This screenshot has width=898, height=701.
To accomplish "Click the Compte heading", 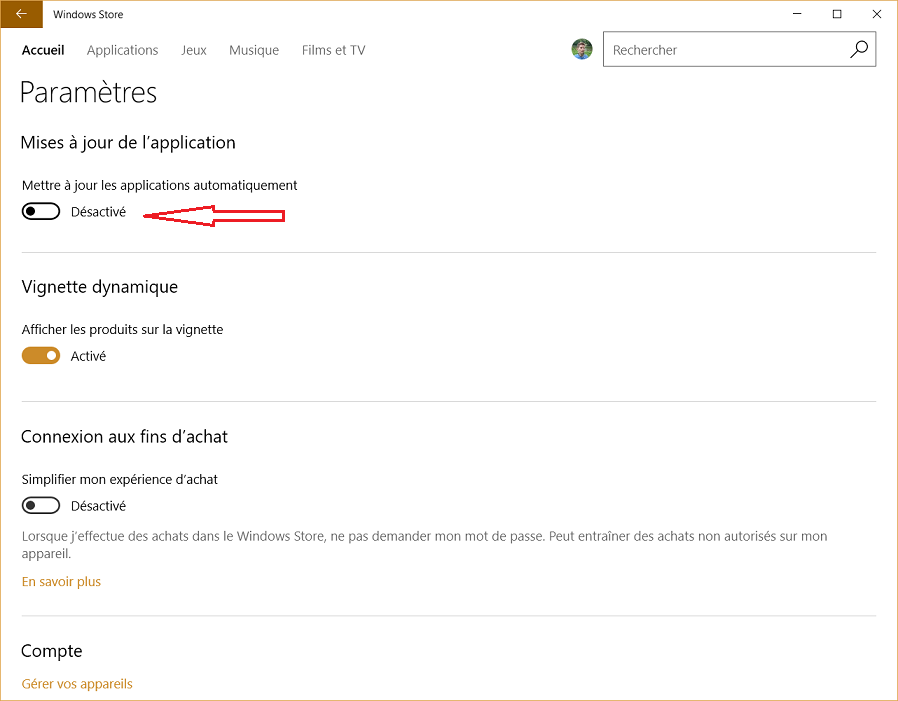I will click(x=52, y=651).
